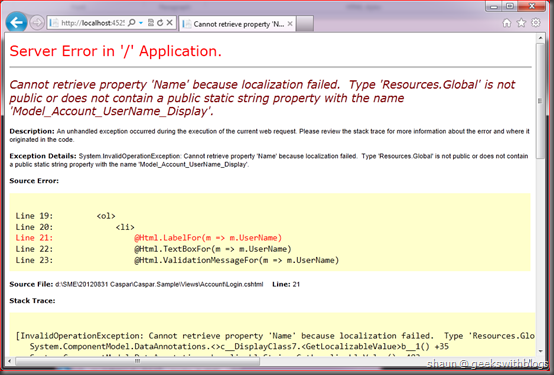Click 'Line 20:' with <li> code
This screenshot has height=375, width=554.
pyautogui.click(x=75, y=227)
